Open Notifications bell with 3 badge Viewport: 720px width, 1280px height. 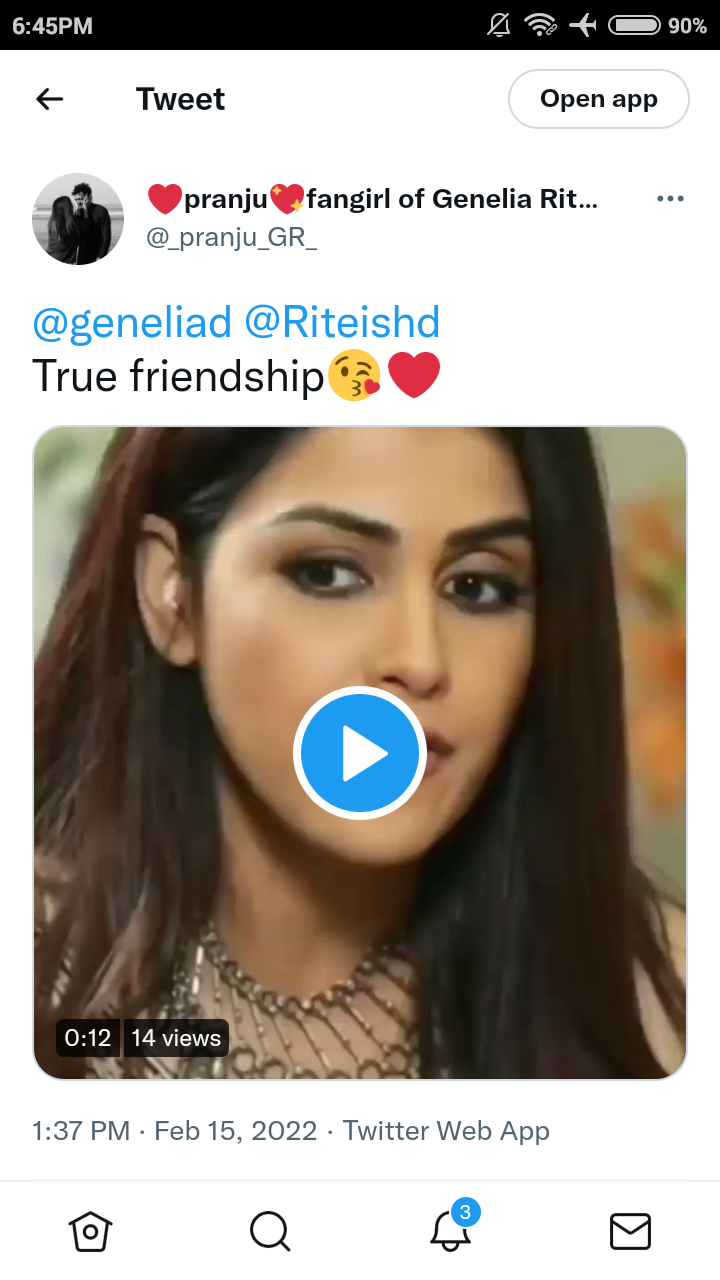coord(452,1227)
